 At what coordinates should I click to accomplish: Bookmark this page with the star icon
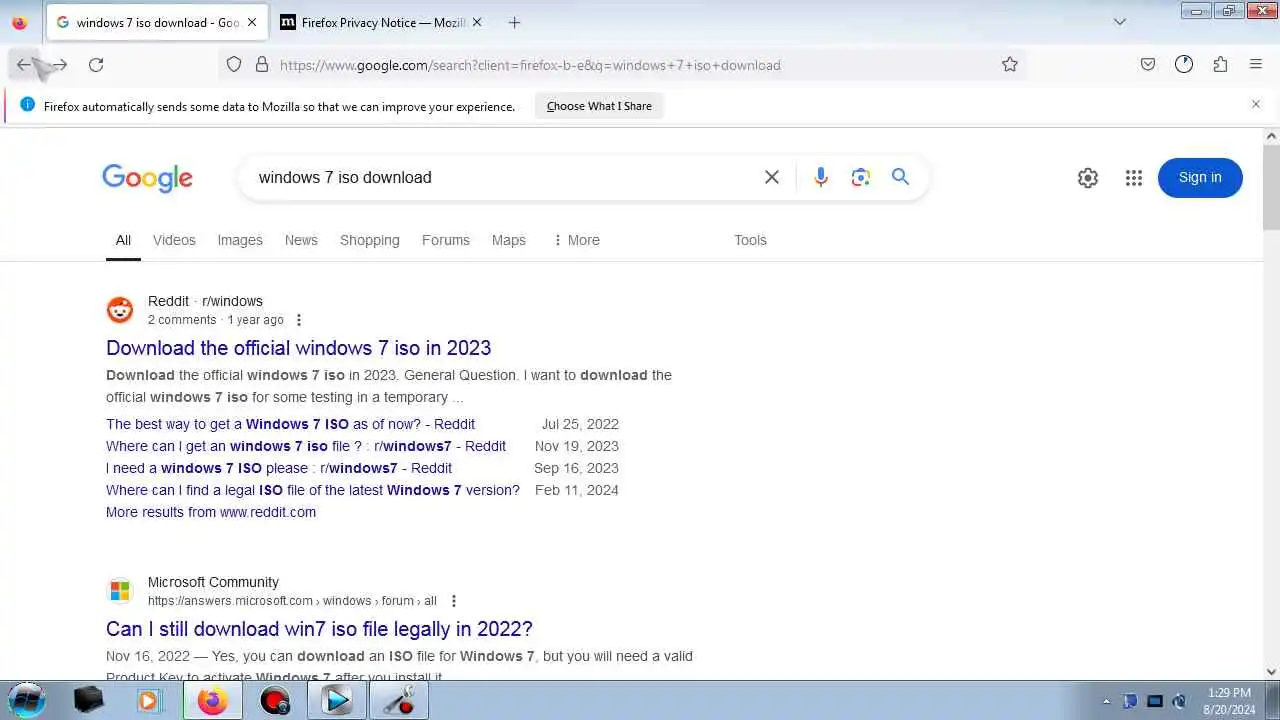pyautogui.click(x=1010, y=65)
